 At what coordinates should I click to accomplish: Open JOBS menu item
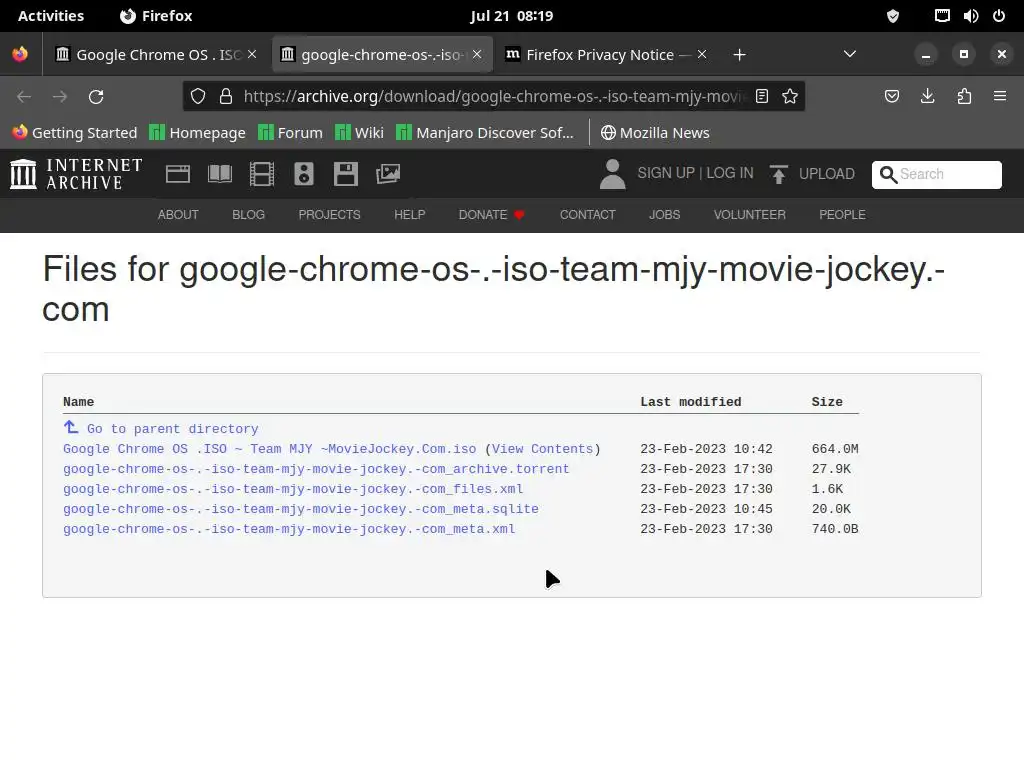[x=664, y=215]
